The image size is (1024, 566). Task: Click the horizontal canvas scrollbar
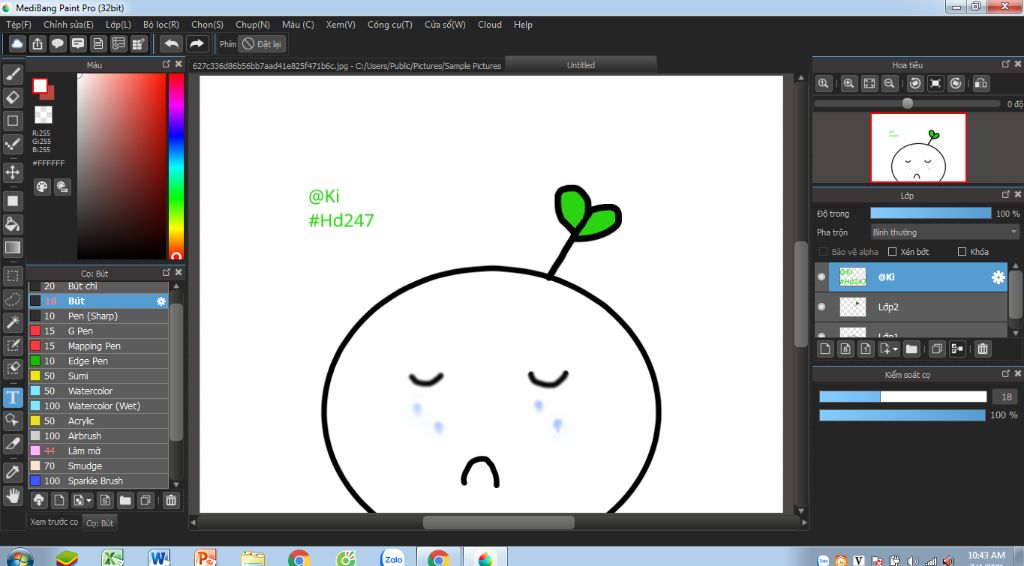498,523
